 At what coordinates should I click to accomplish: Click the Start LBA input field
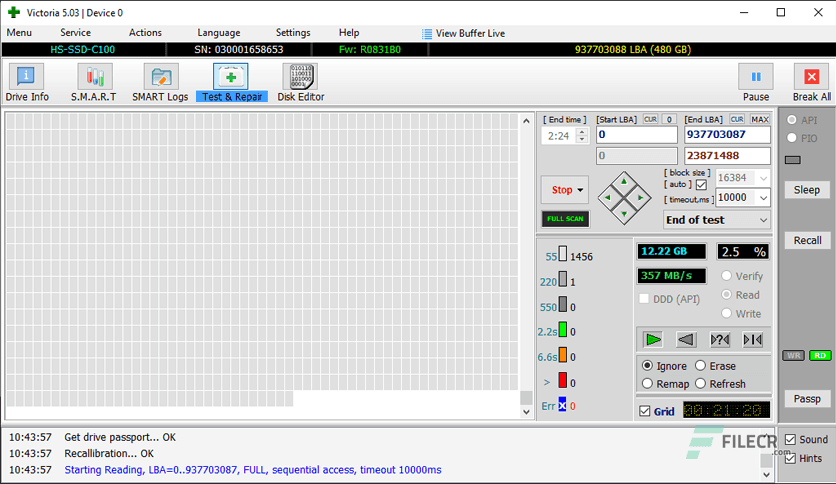point(637,134)
